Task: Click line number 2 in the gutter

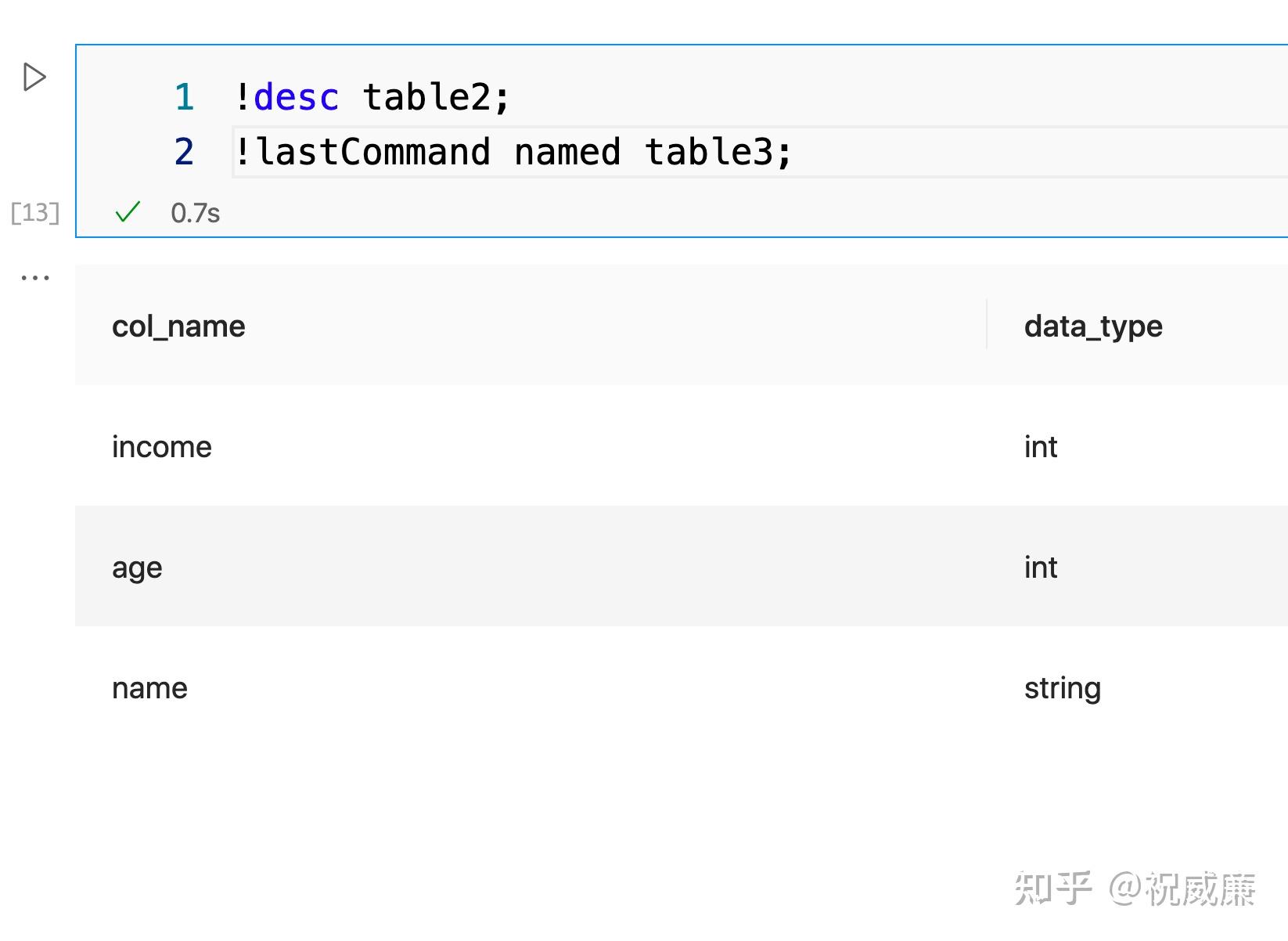Action: 184,152
